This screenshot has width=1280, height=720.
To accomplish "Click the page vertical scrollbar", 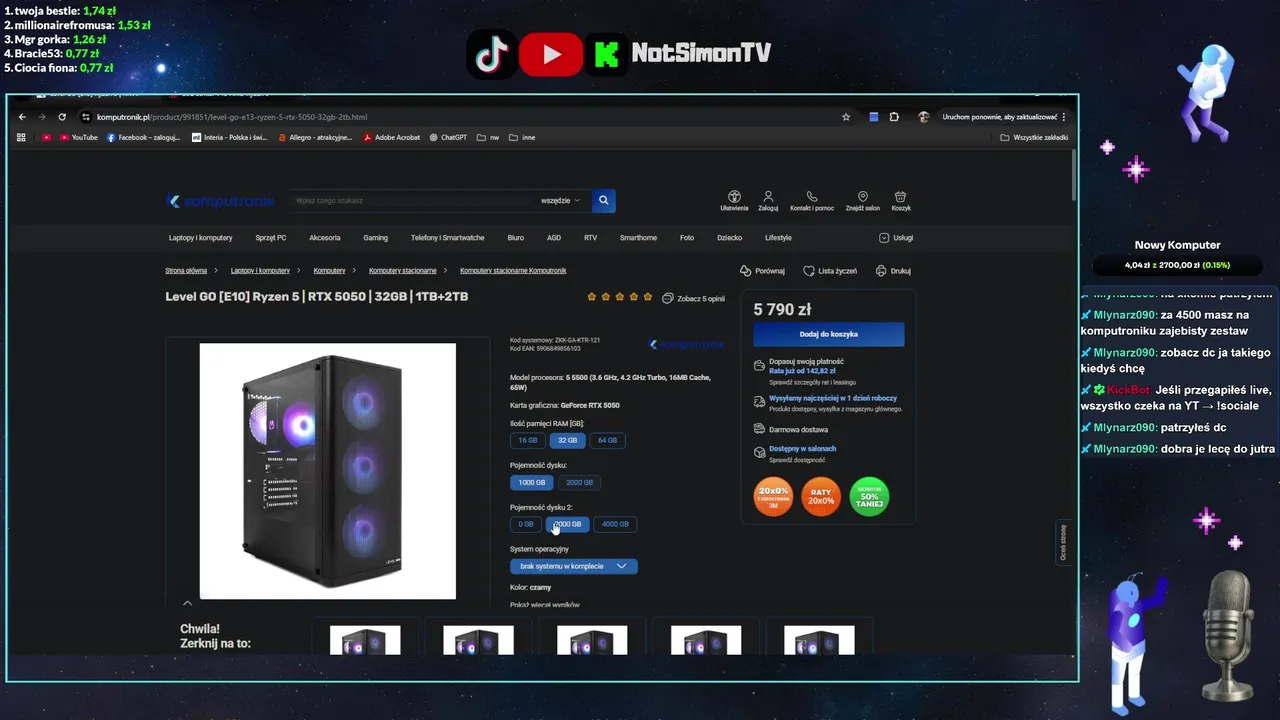I will point(1074,175).
